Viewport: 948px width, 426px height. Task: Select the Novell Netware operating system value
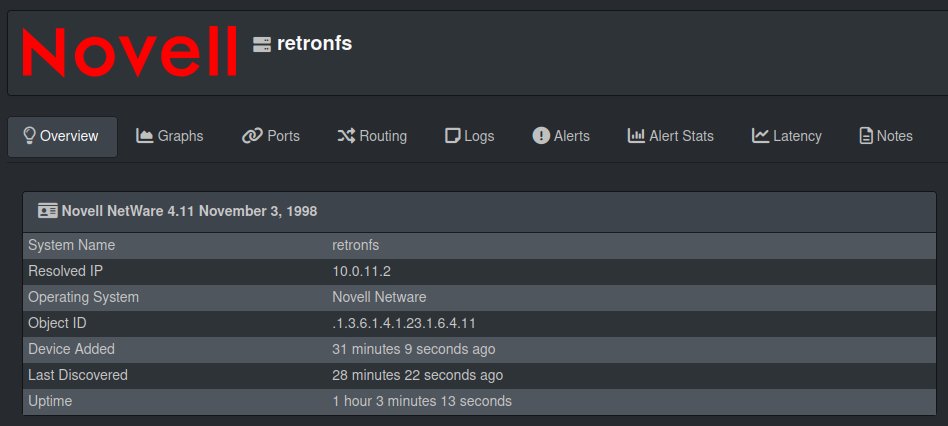pyautogui.click(x=379, y=297)
